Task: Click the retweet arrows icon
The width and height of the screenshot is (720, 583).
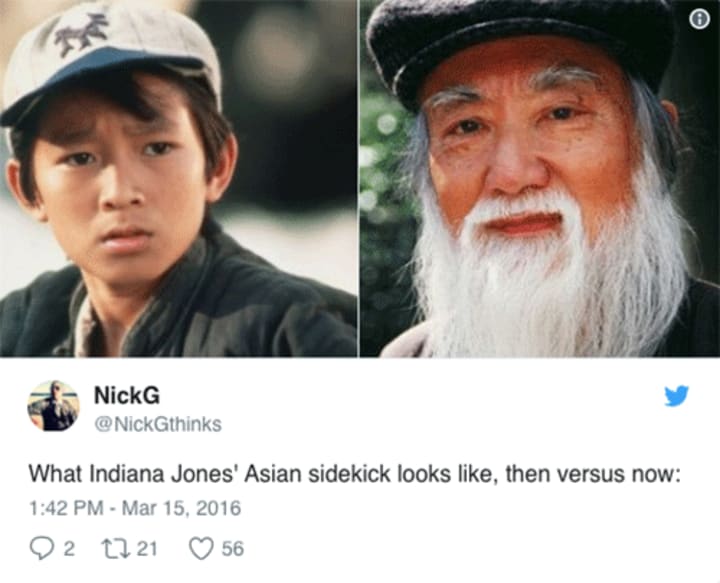Action: pyautogui.click(x=116, y=549)
